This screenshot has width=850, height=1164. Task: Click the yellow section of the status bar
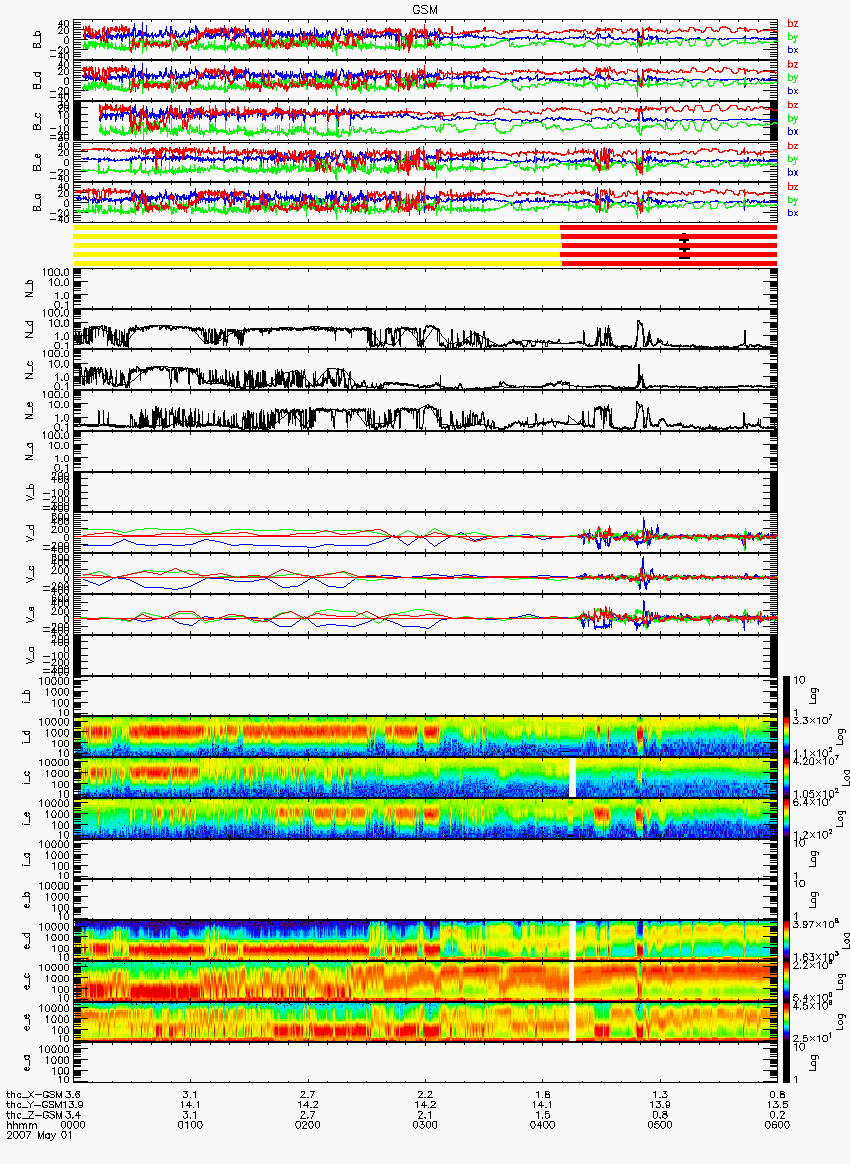point(317,246)
